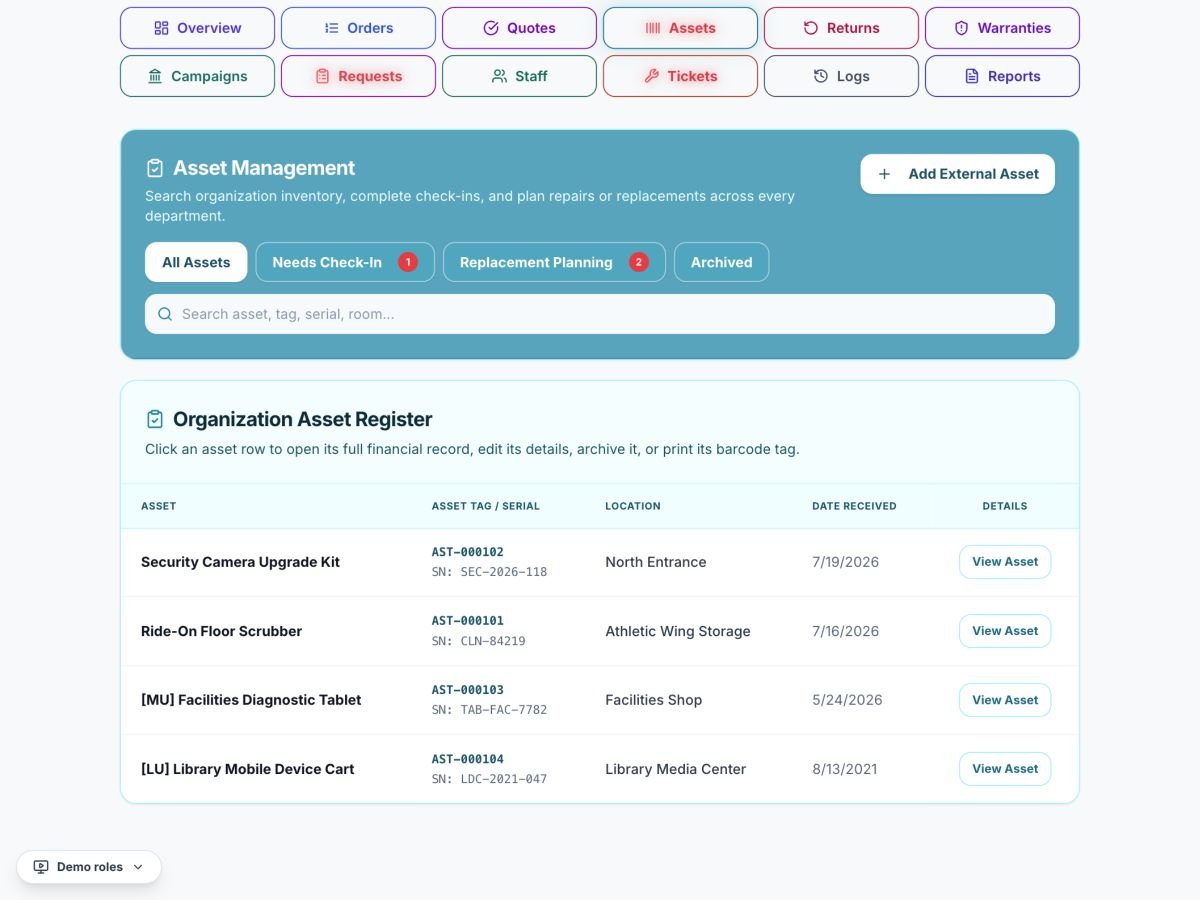Open the Campaigns navigation label

(209, 76)
